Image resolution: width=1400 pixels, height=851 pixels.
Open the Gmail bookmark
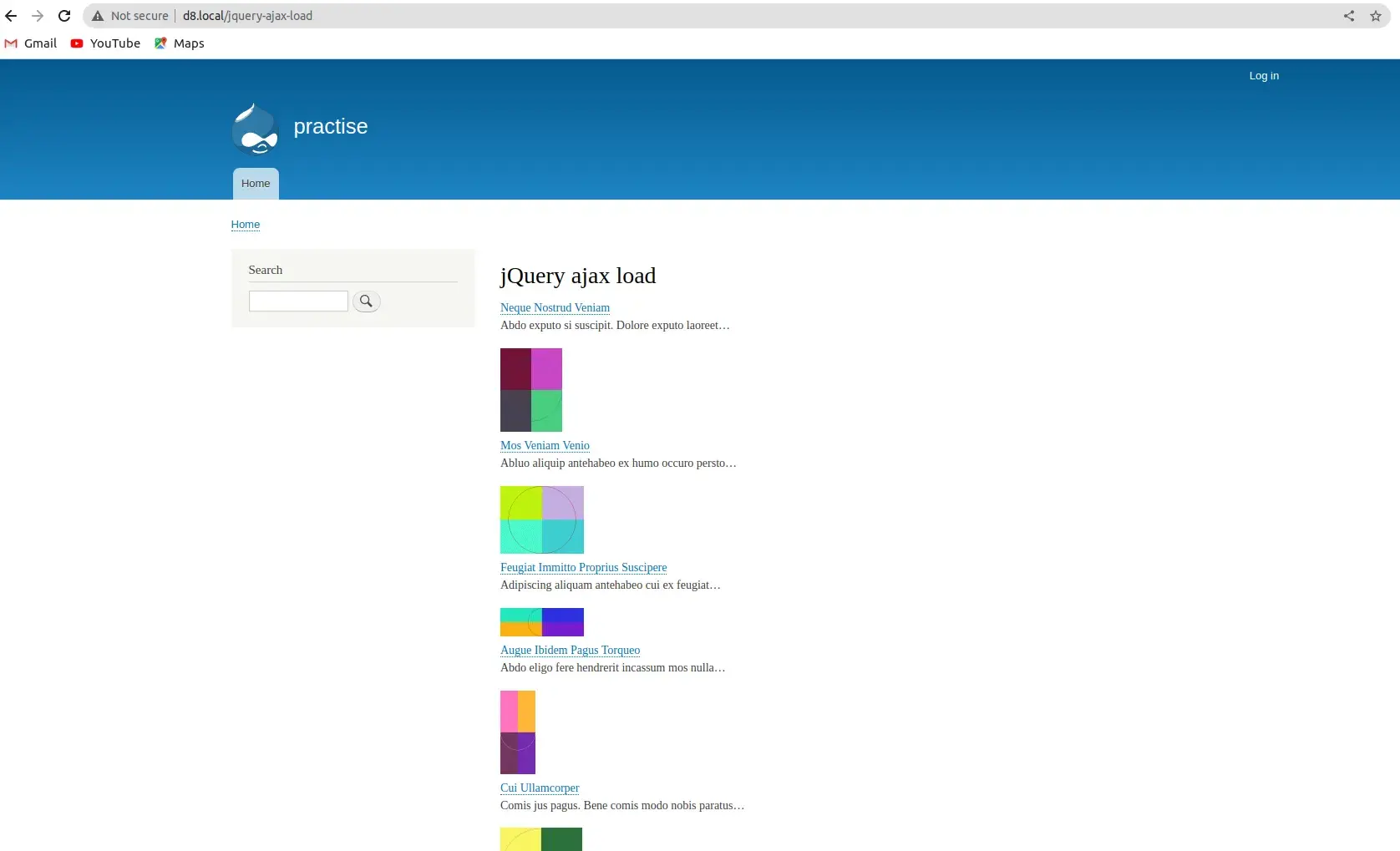(31, 43)
